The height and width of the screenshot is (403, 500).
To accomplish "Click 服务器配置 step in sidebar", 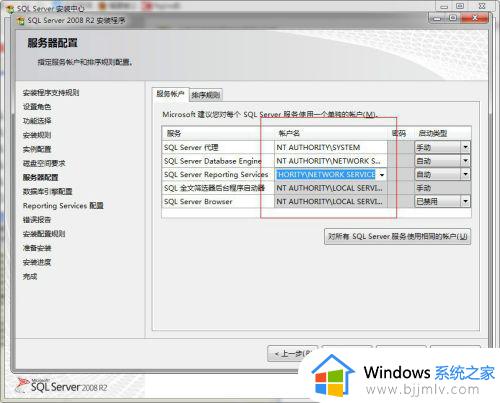I will pos(40,177).
